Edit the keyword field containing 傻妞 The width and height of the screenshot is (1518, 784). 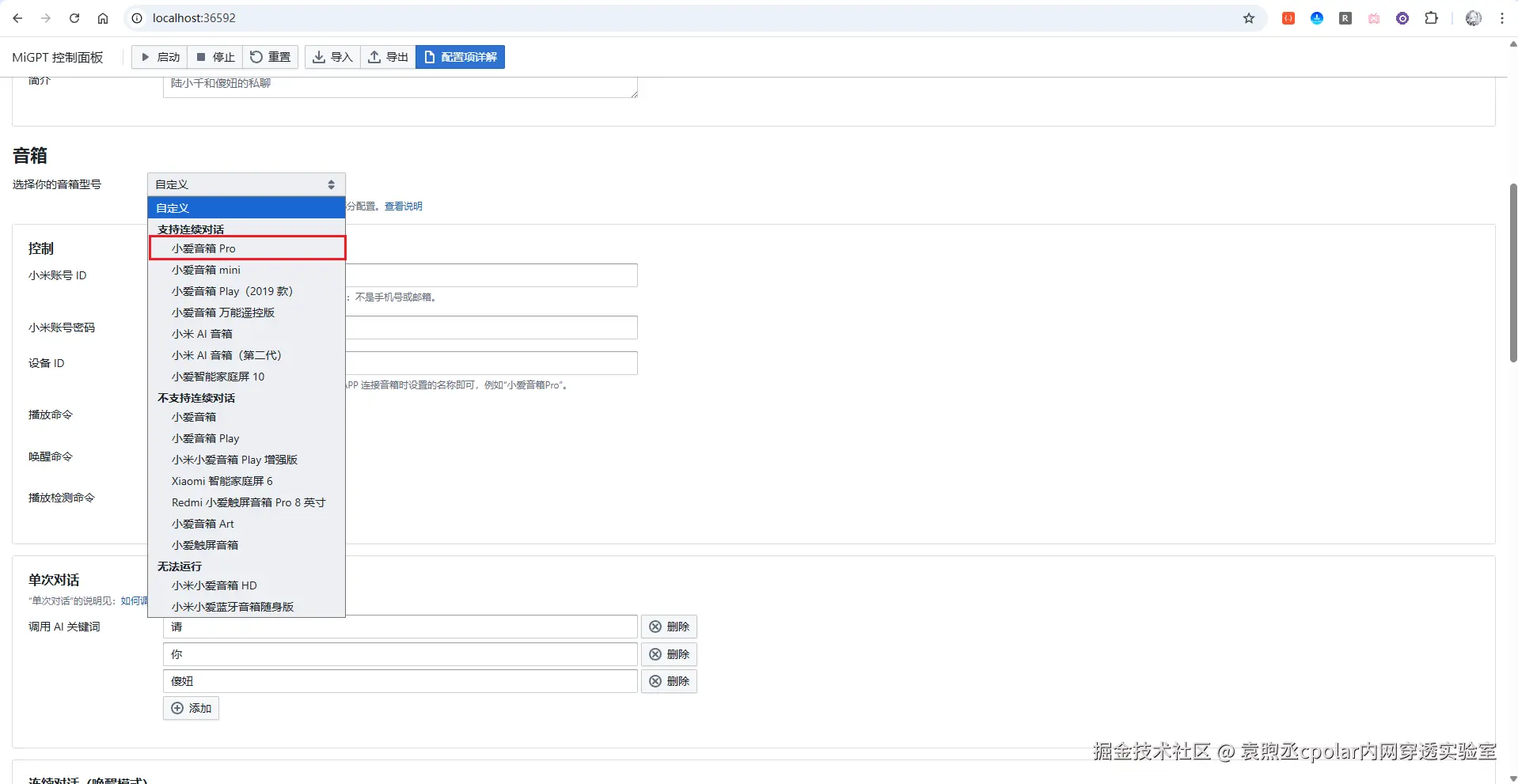[400, 681]
